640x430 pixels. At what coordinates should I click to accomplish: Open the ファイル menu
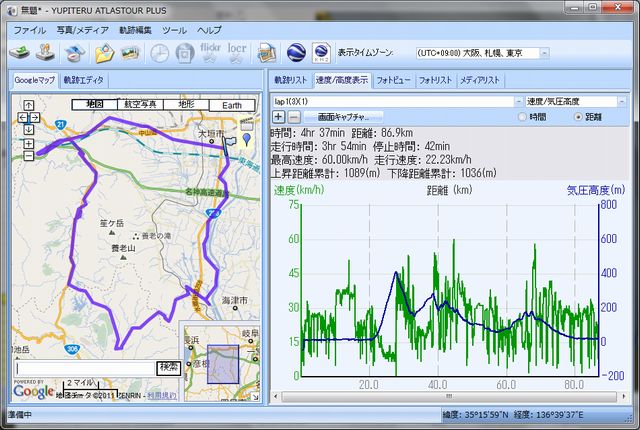click(x=29, y=30)
